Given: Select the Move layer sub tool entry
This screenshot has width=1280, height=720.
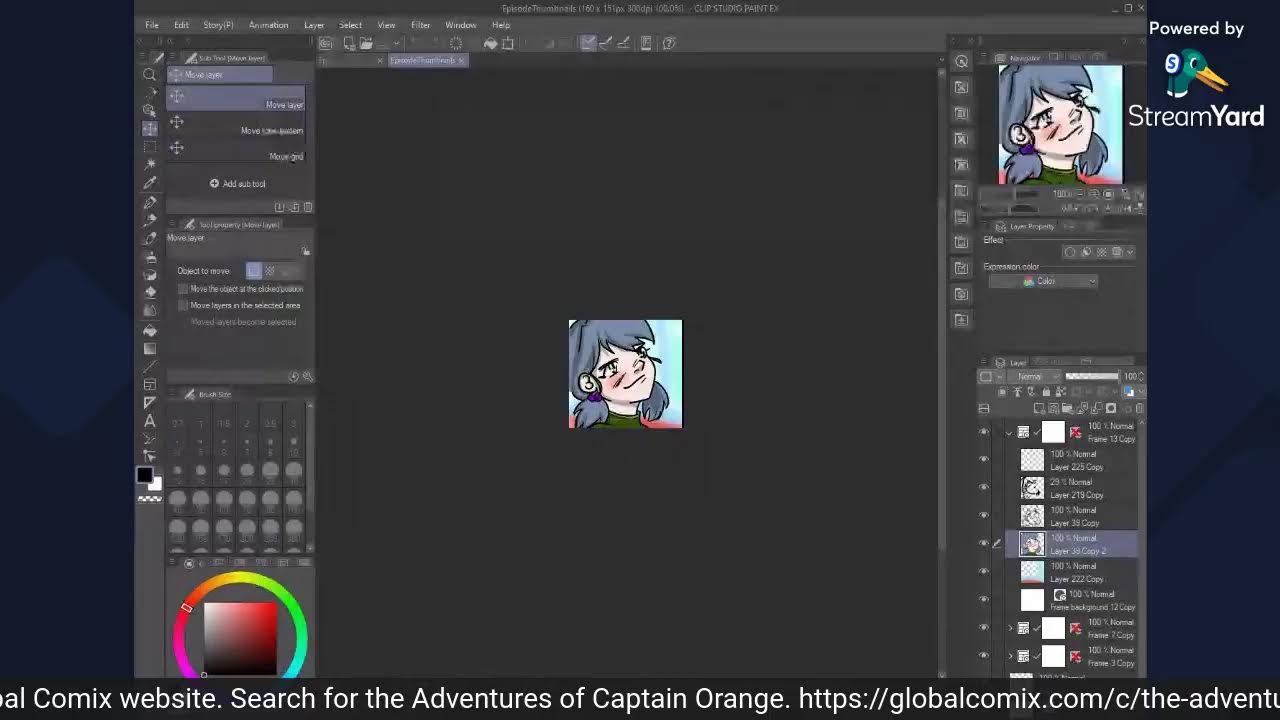Looking at the screenshot, I should pos(238,98).
